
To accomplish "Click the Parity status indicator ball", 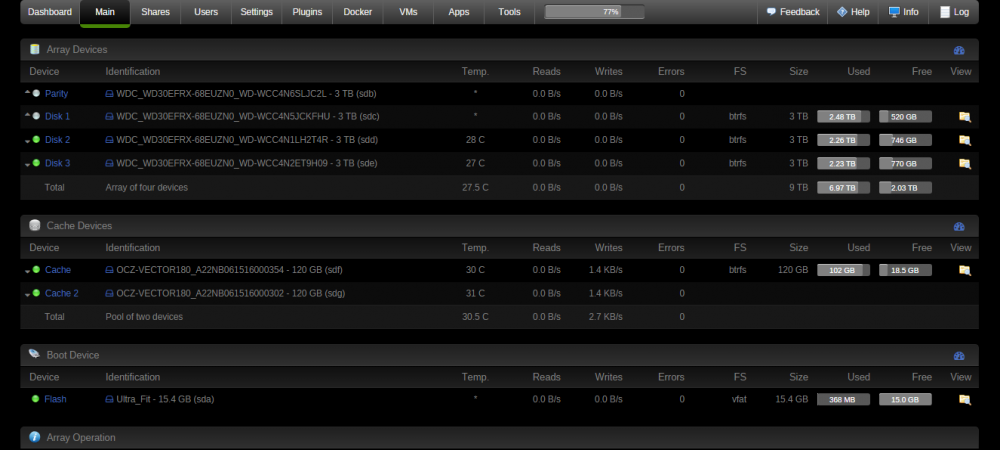I will click(x=36, y=93).
